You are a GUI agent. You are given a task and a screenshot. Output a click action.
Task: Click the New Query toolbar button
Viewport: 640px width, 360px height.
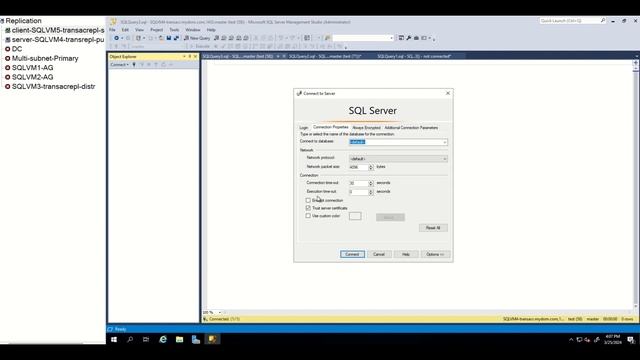197,38
